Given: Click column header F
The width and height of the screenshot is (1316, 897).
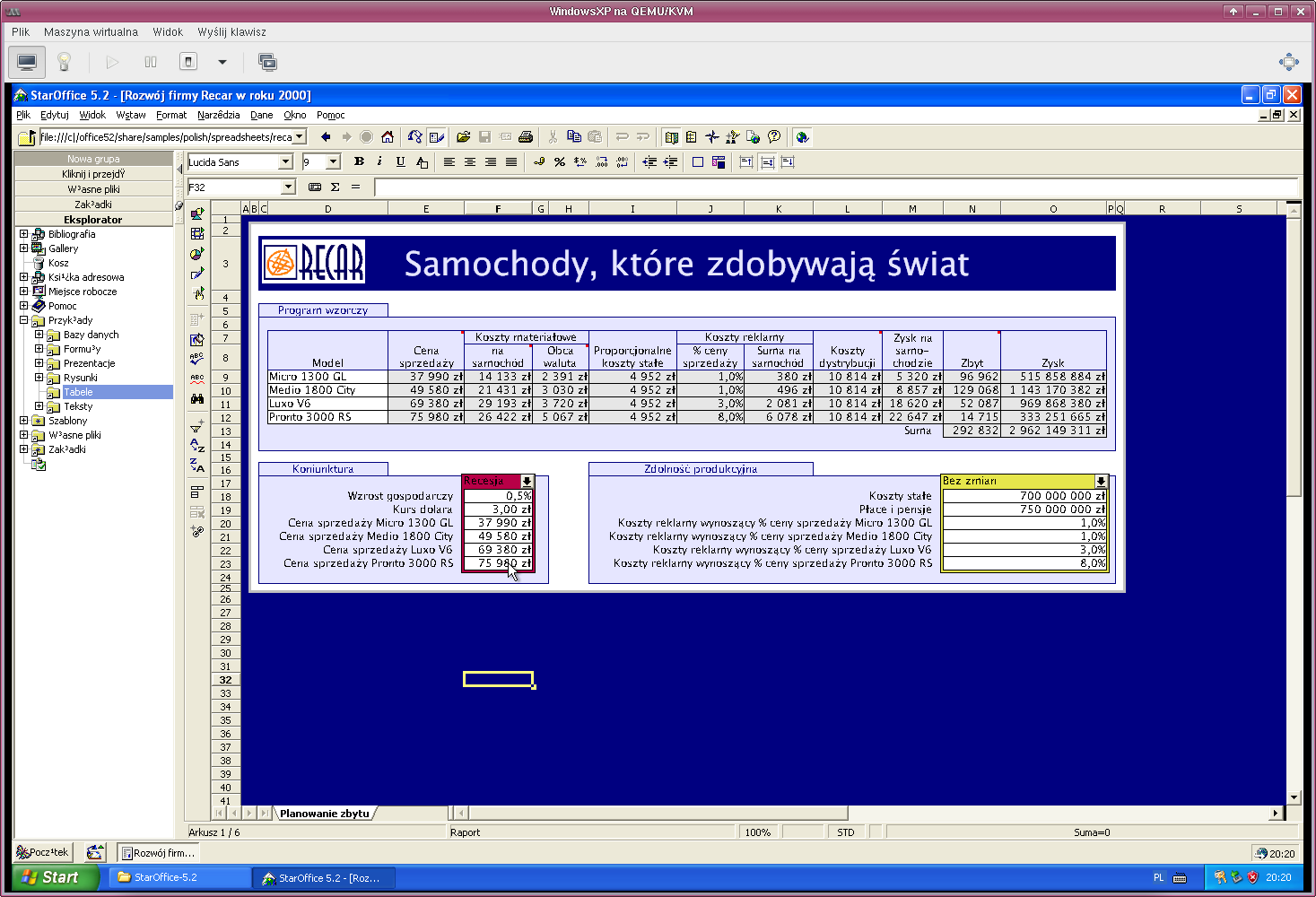Looking at the screenshot, I should (499, 209).
